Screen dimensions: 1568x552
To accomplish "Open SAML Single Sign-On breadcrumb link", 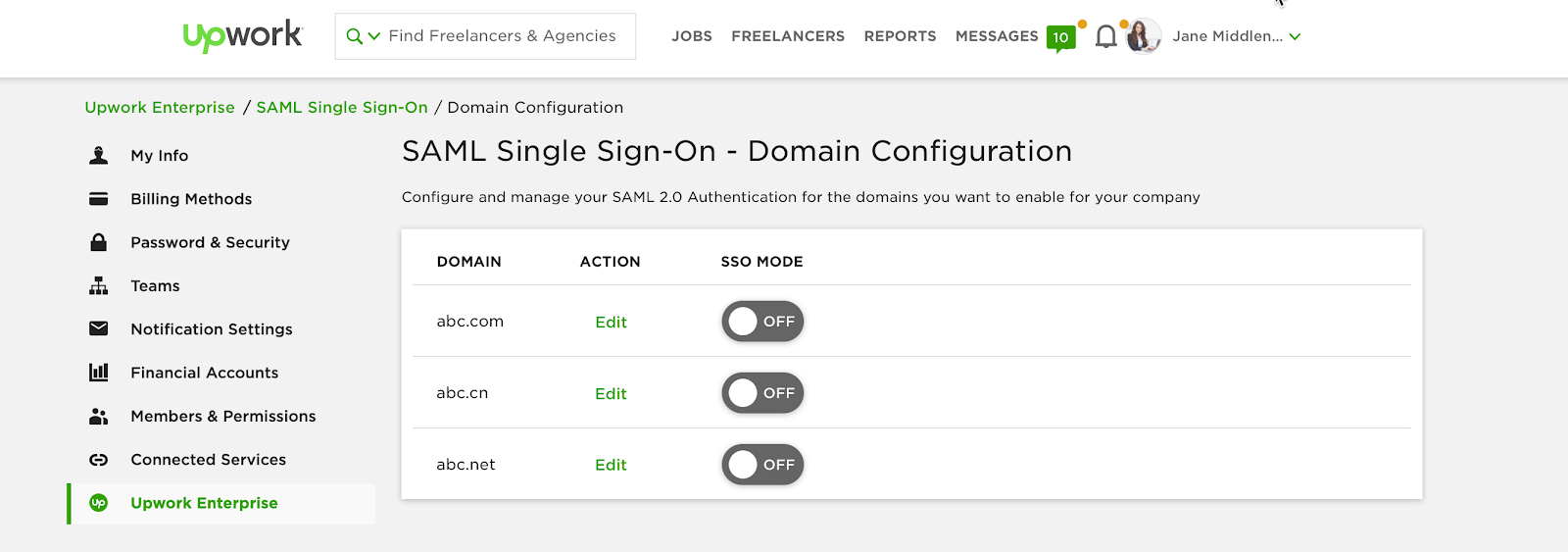I will tap(342, 108).
